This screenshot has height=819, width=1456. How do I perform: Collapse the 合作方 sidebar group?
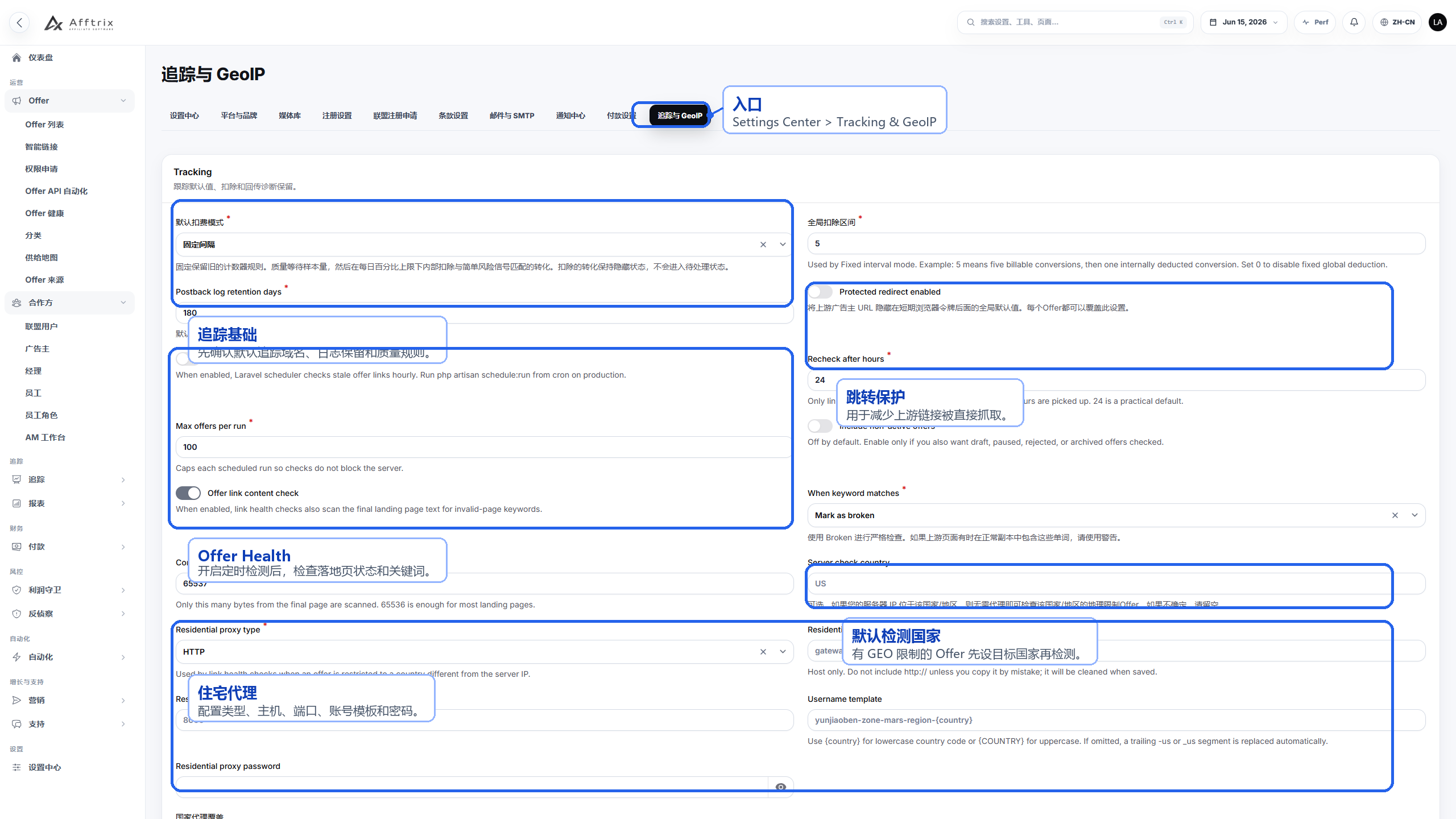70,303
